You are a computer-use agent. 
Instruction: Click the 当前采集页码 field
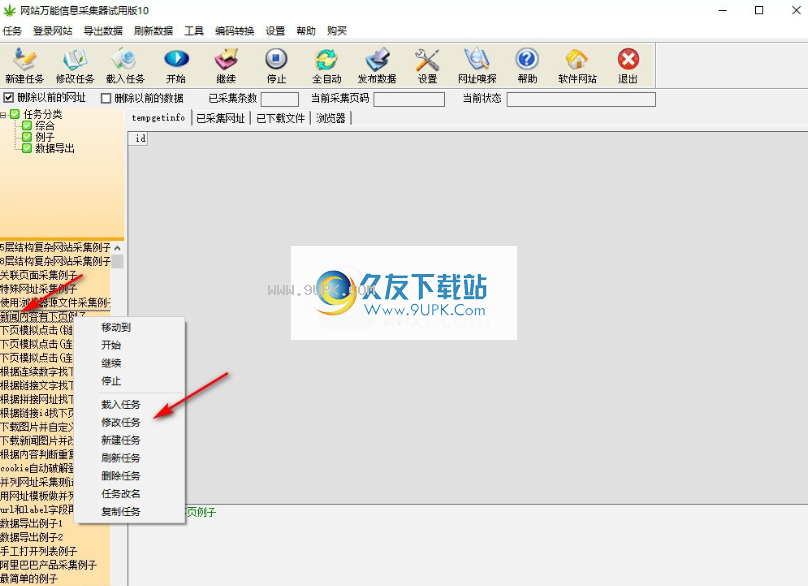[409, 99]
